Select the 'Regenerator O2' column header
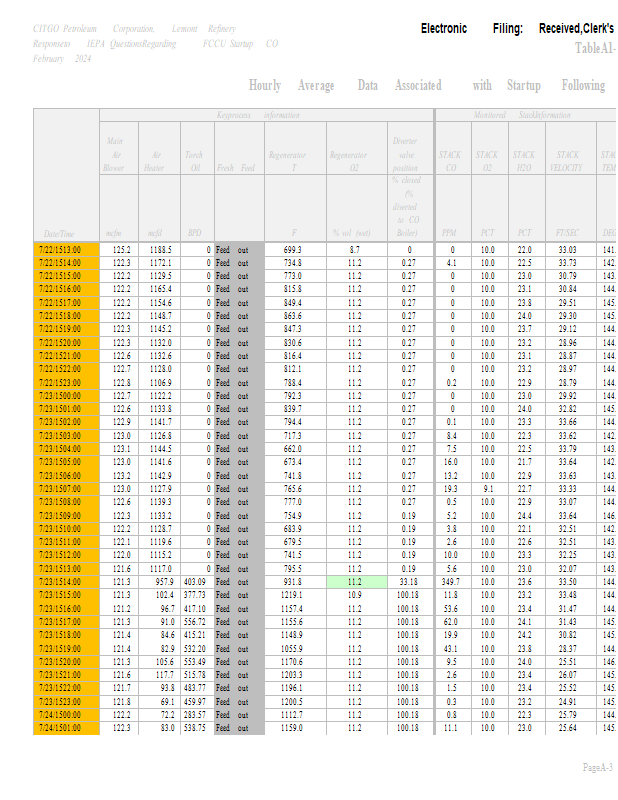The height and width of the screenshot is (800, 618). pyautogui.click(x=348, y=161)
